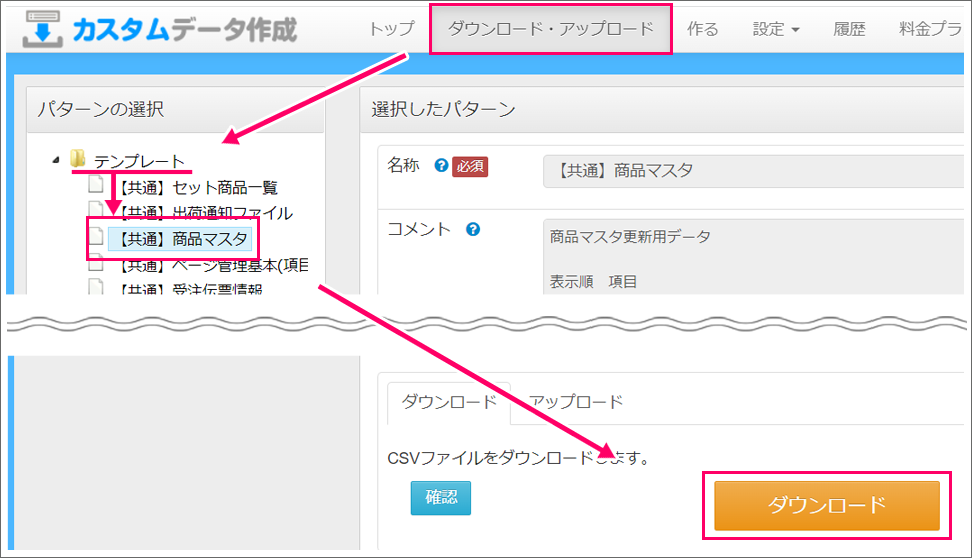Select the テンプレート folder label

tap(139, 161)
